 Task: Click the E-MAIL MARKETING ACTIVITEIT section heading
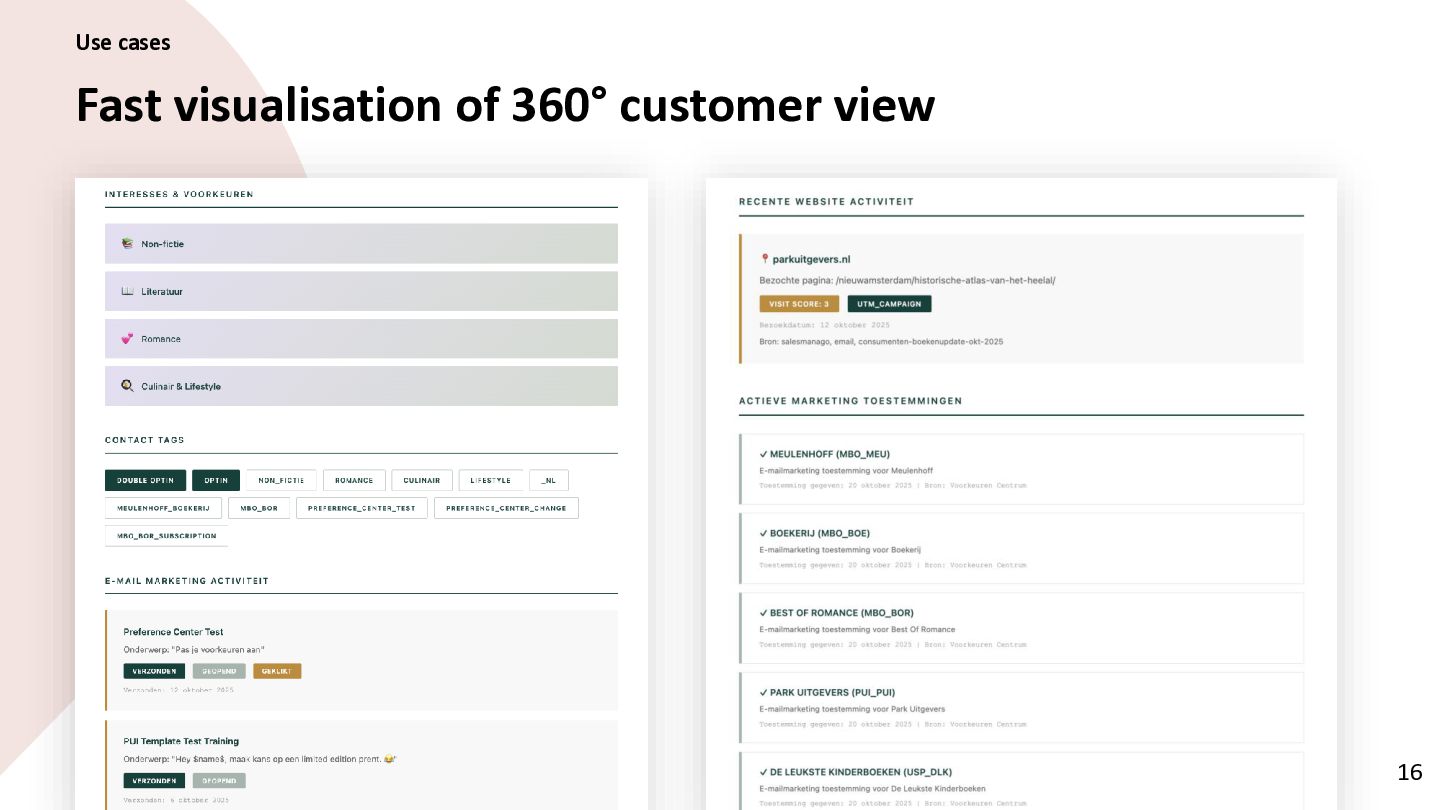187,581
